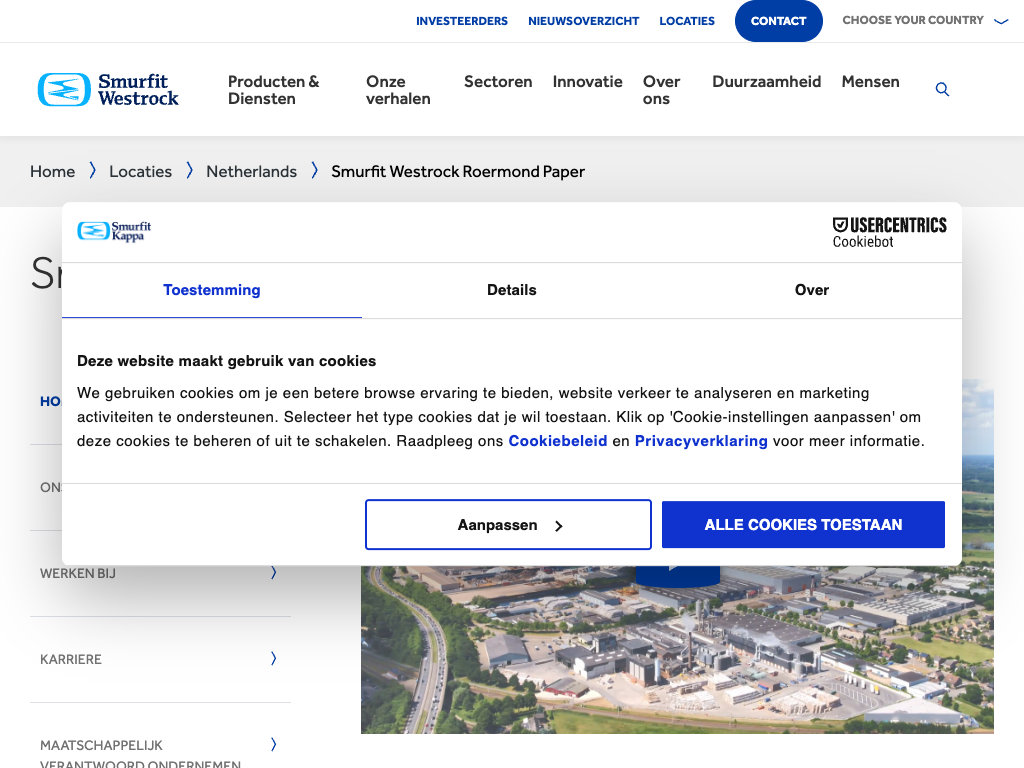Expand the Karriere sidebar chevron
This screenshot has height=768, width=1024.
tap(273, 659)
